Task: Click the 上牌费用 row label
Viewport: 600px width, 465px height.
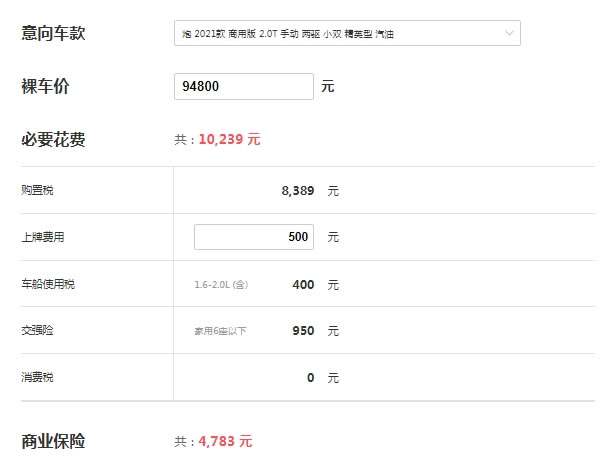Action: 43,237
